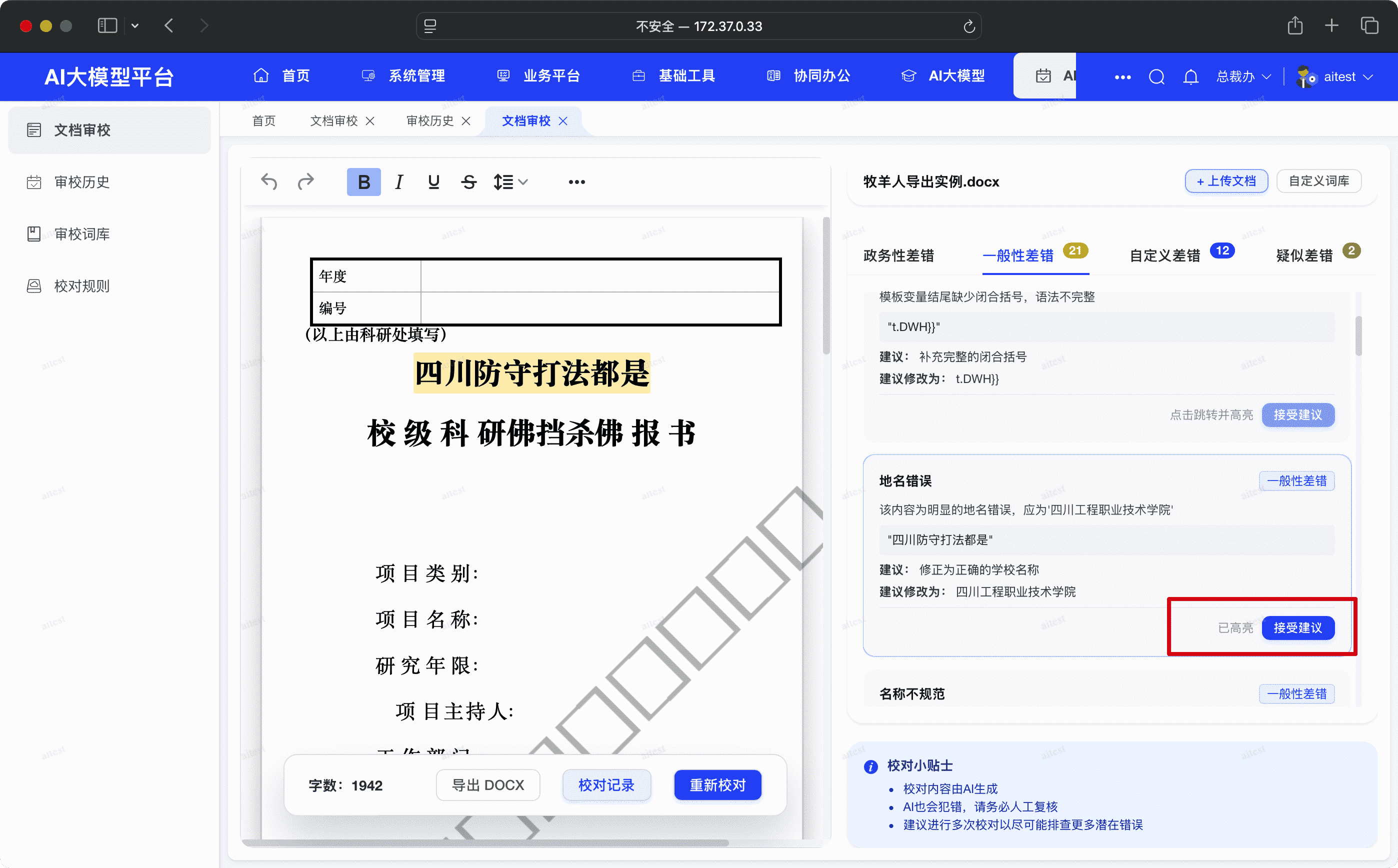The height and width of the screenshot is (868, 1398).
Task: Click the site settings icon in address bar
Action: pyautogui.click(x=430, y=26)
